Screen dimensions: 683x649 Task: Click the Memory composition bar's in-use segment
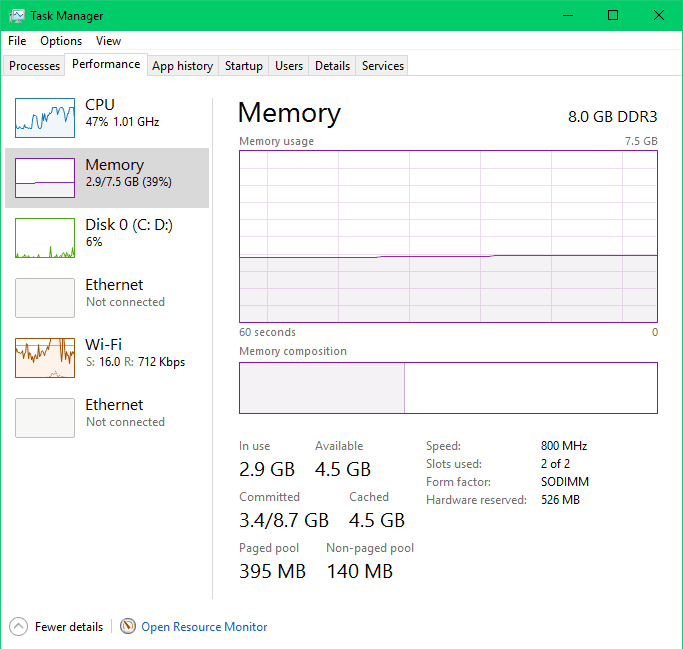pyautogui.click(x=322, y=388)
